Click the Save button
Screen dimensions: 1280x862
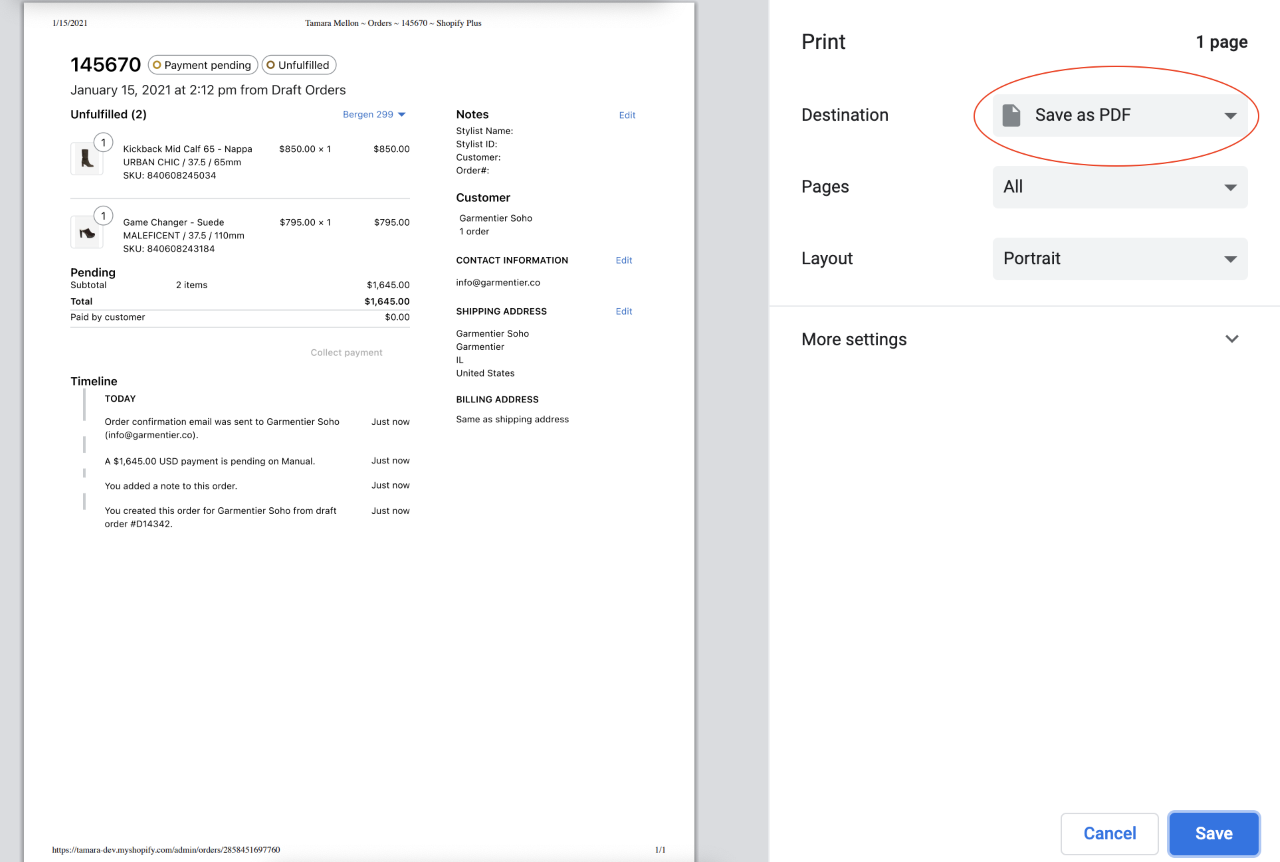point(1213,833)
